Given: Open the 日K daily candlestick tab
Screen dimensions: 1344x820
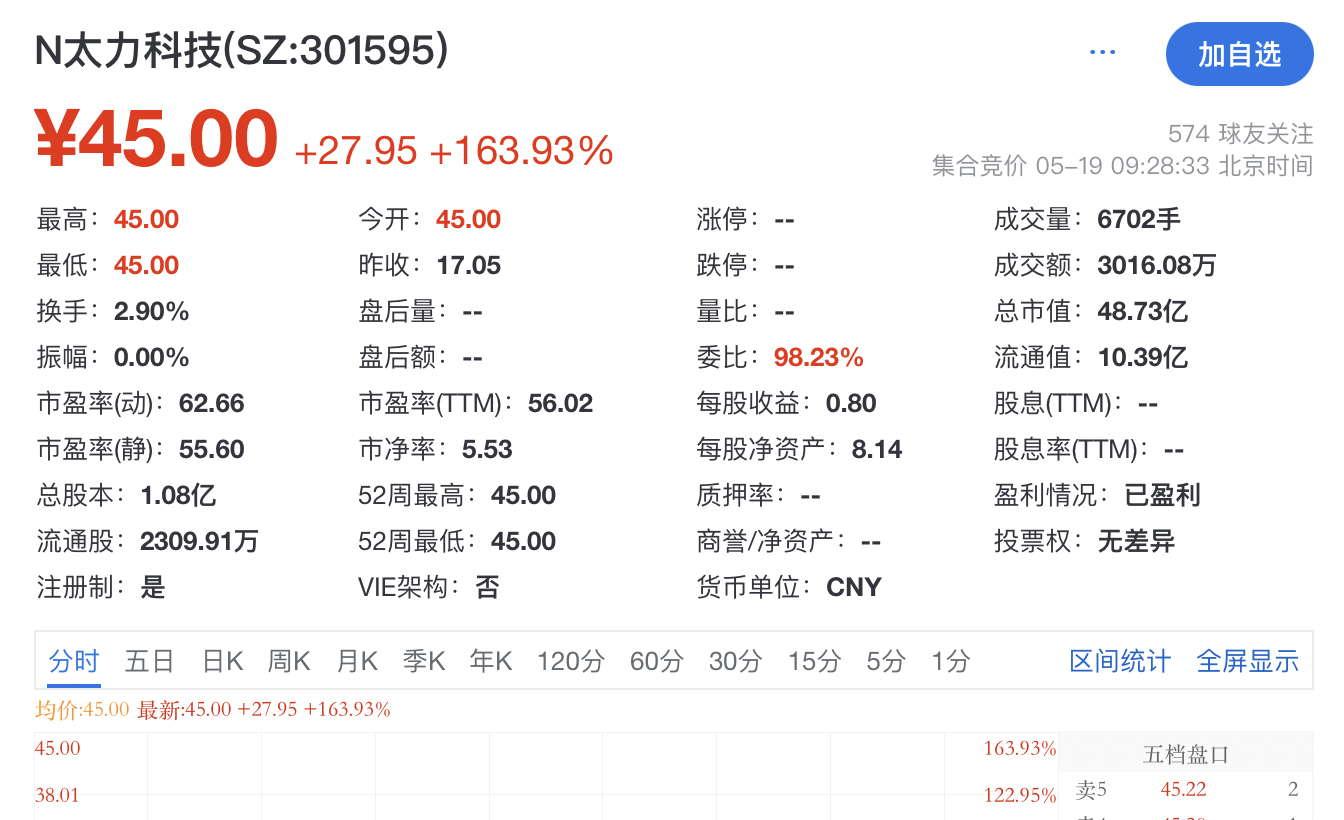Looking at the screenshot, I should point(222,661).
